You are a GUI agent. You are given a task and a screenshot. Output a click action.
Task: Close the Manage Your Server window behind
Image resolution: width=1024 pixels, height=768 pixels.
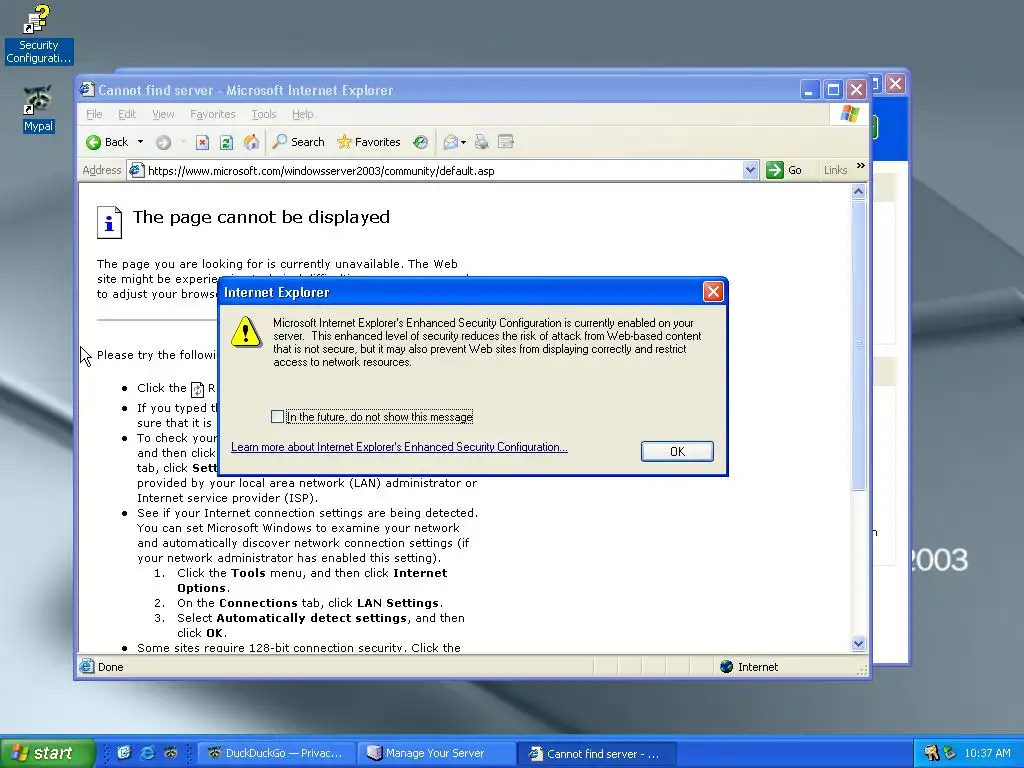(x=895, y=84)
